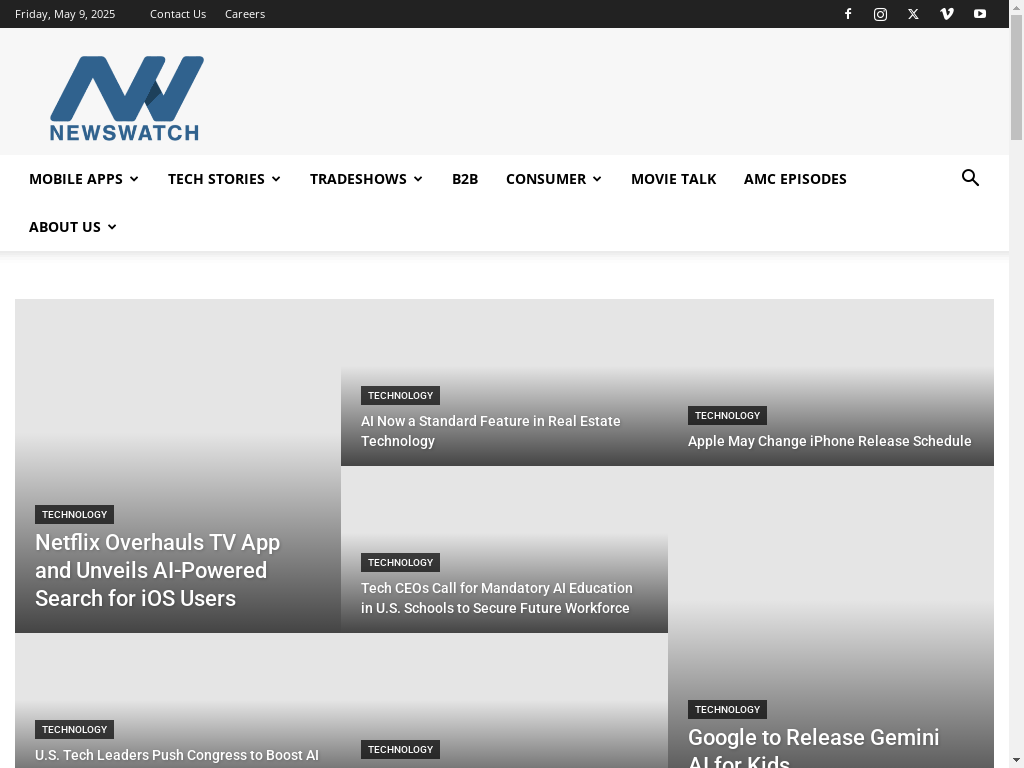Open Apple iPhone Release Schedule article

829,441
